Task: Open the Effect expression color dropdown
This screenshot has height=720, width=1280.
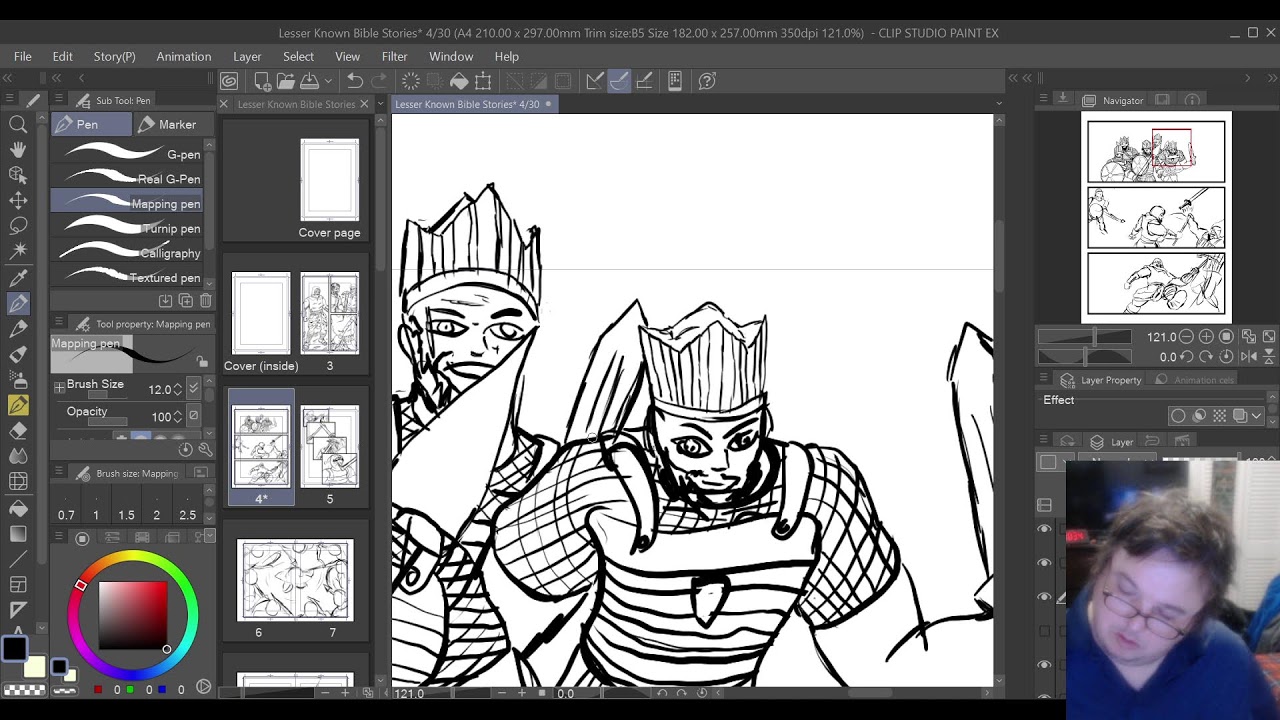Action: click(1257, 416)
